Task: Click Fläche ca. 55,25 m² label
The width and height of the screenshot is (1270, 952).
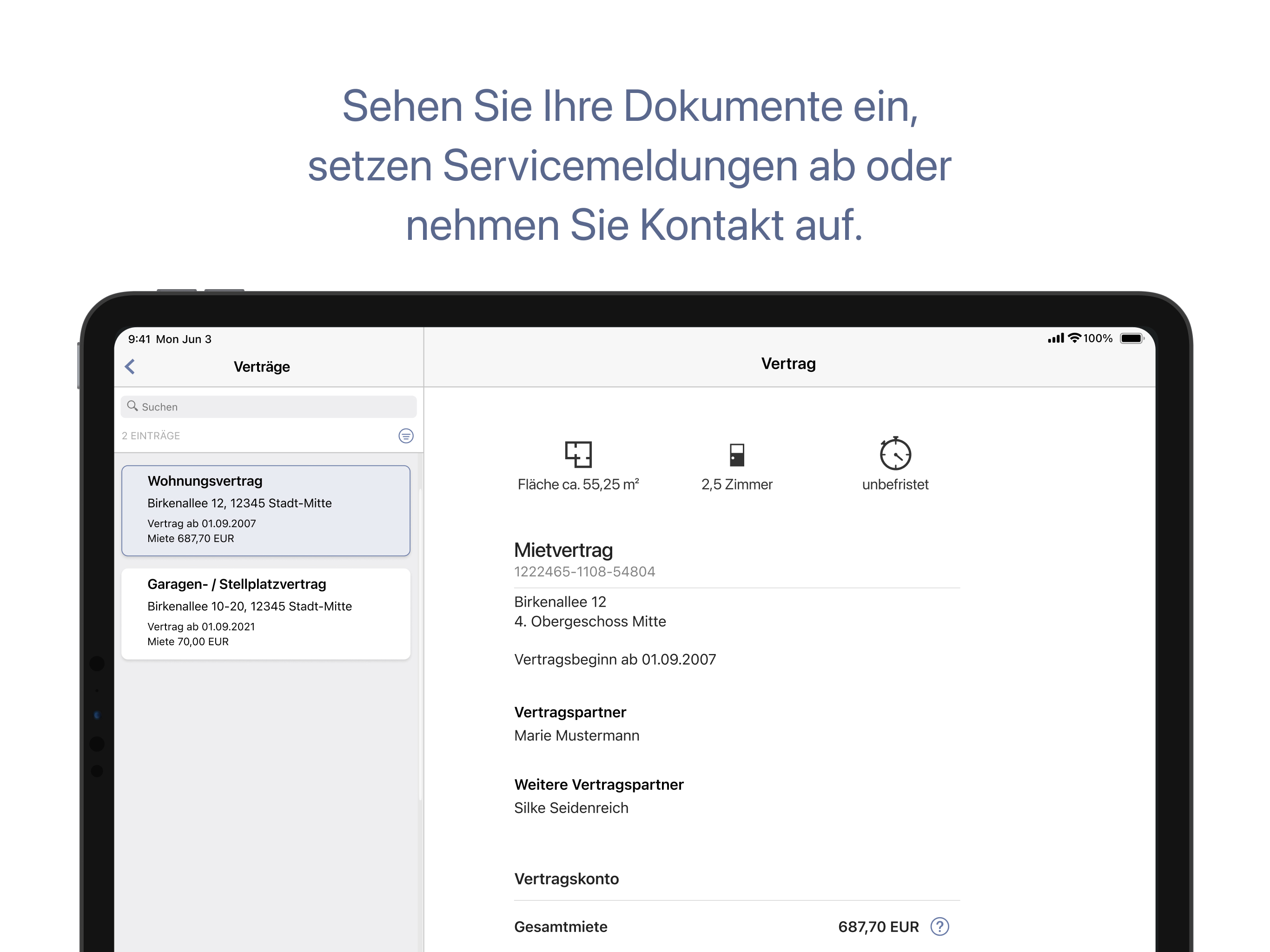Action: (x=578, y=485)
